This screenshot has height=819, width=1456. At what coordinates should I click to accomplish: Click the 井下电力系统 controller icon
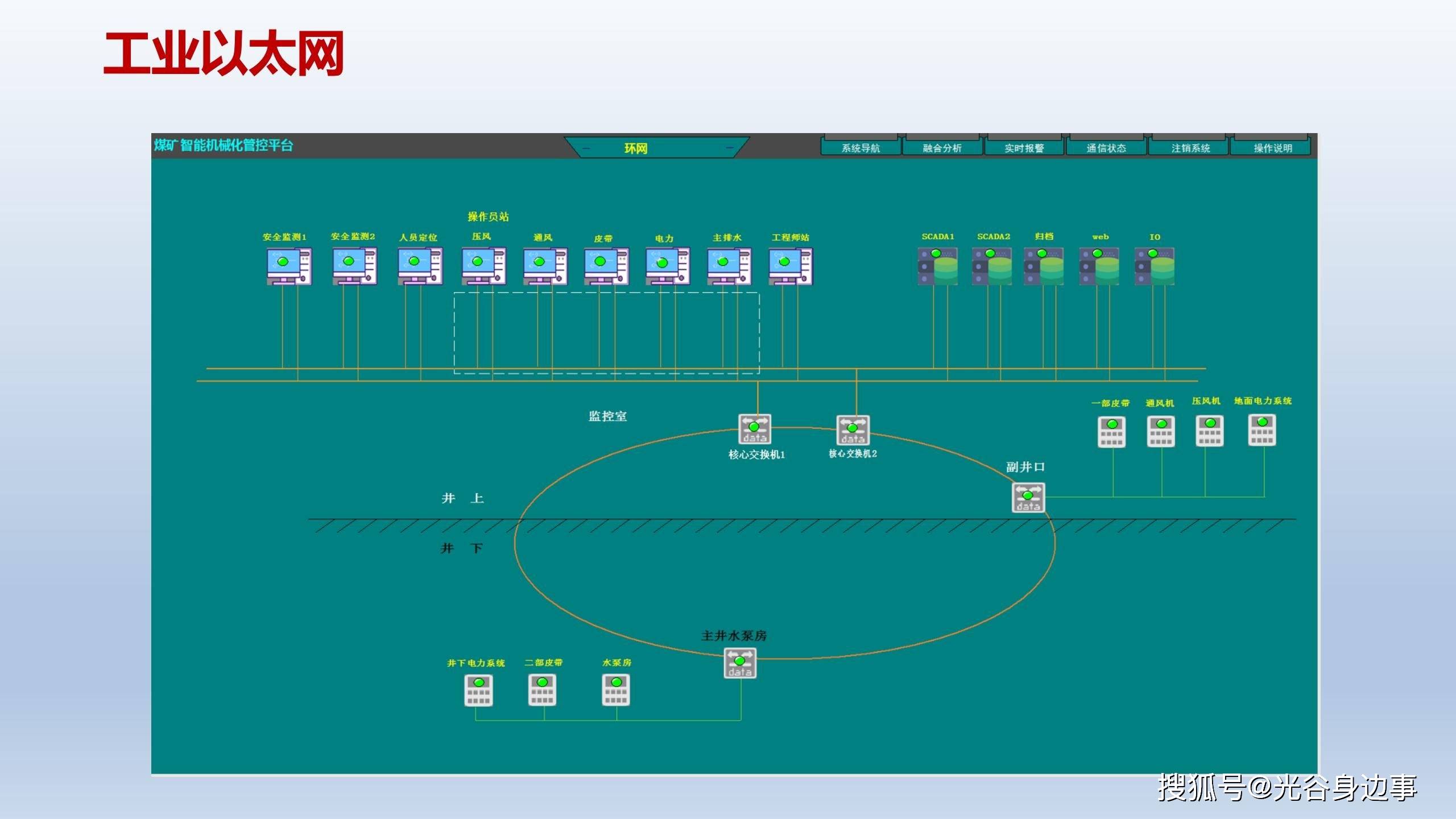479,690
